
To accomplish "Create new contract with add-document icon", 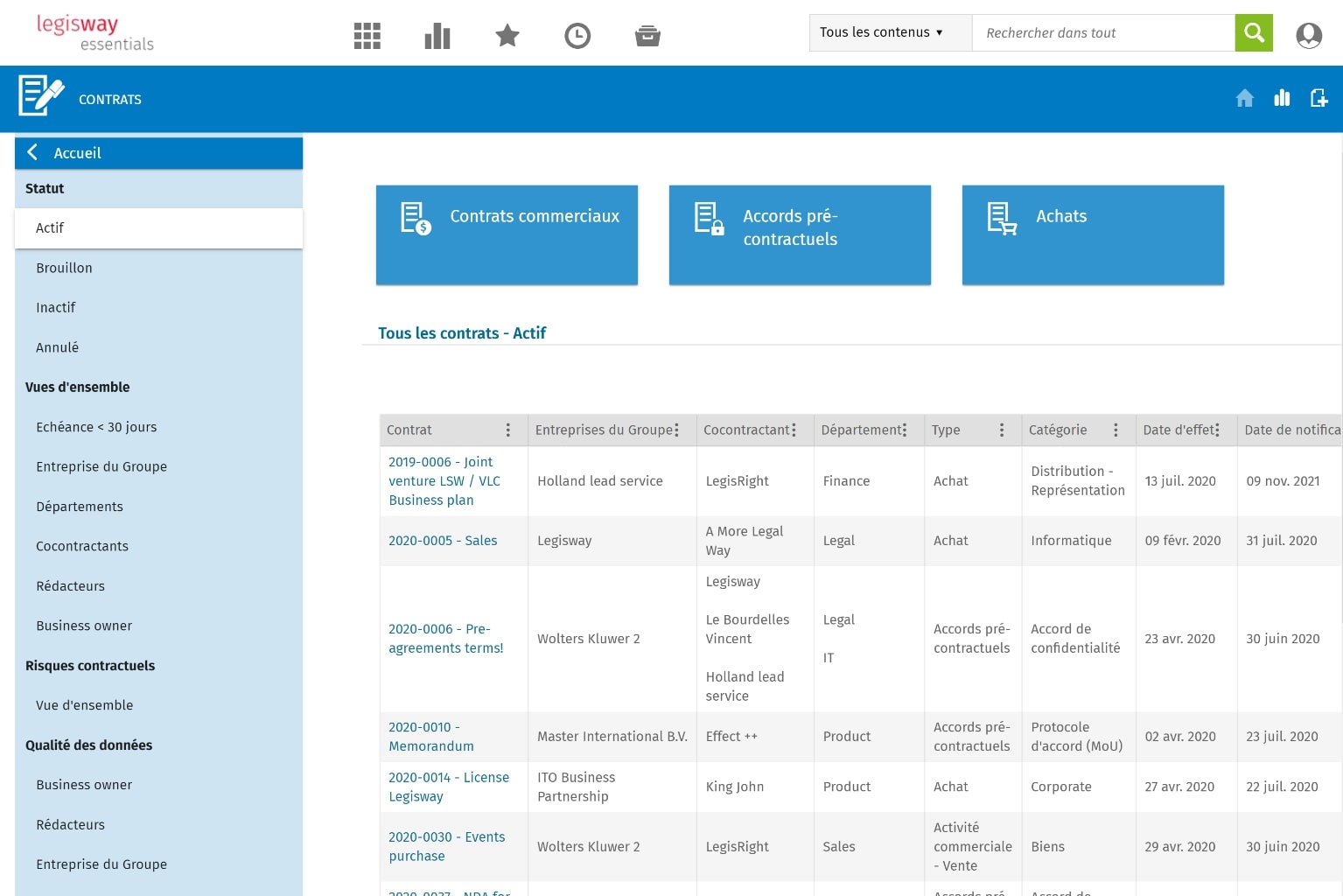I will (x=1319, y=99).
